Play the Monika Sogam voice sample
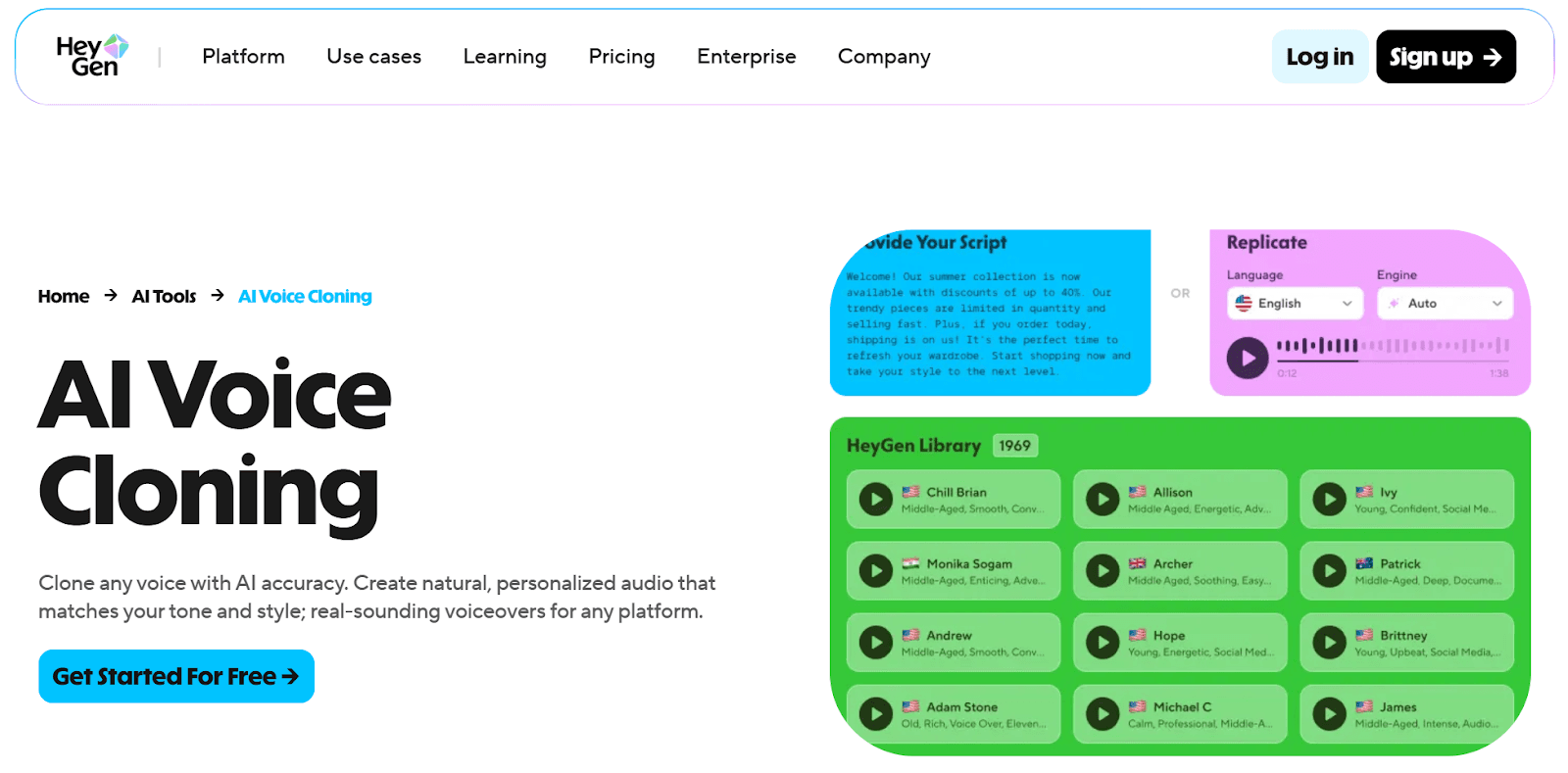Image resolution: width=1568 pixels, height=773 pixels. (875, 571)
